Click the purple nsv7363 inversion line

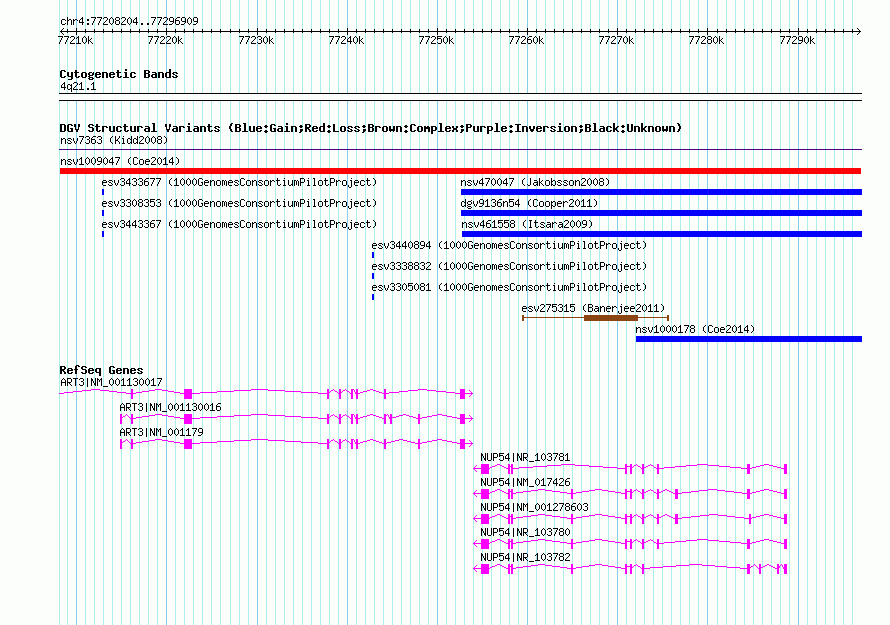(x=460, y=150)
